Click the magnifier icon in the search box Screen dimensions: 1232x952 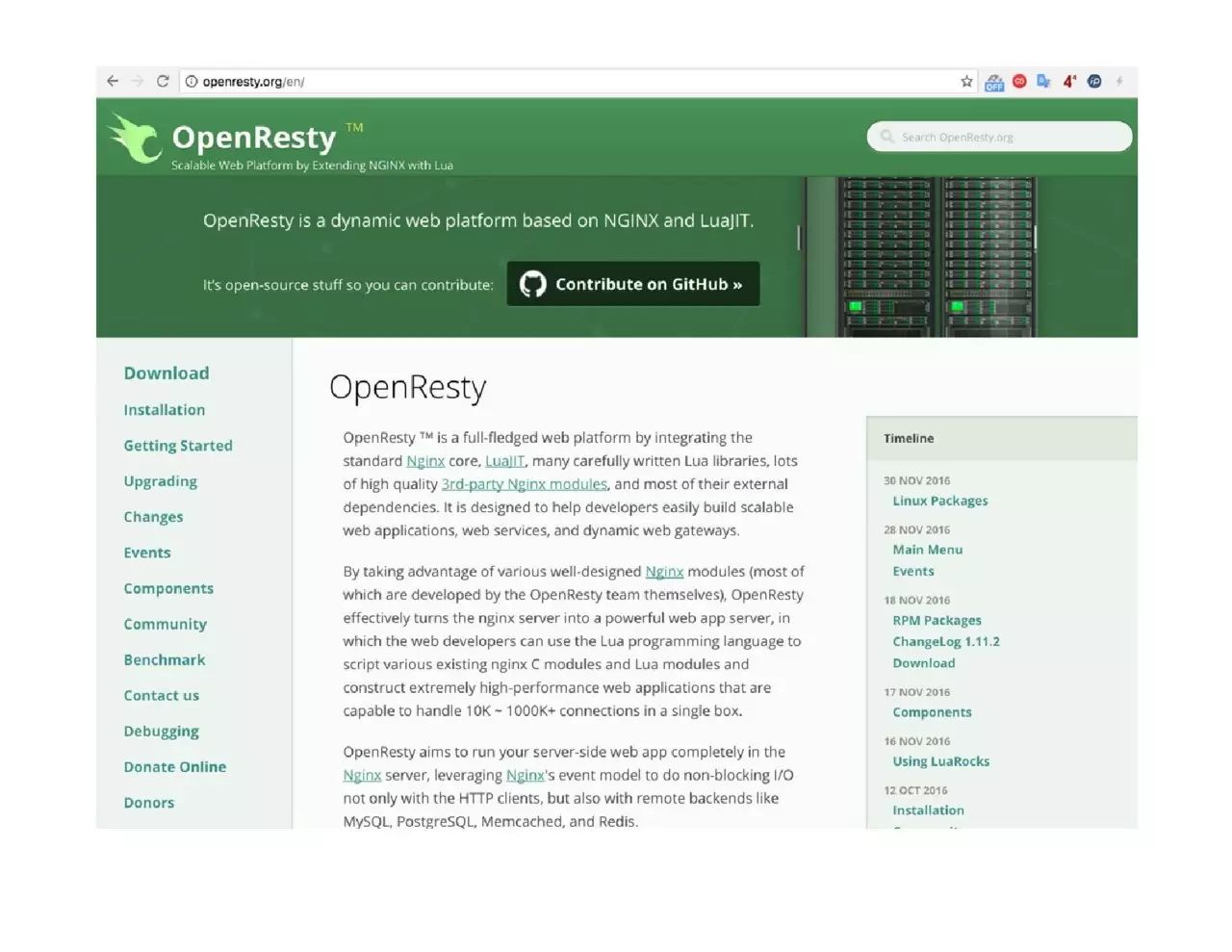[887, 137]
